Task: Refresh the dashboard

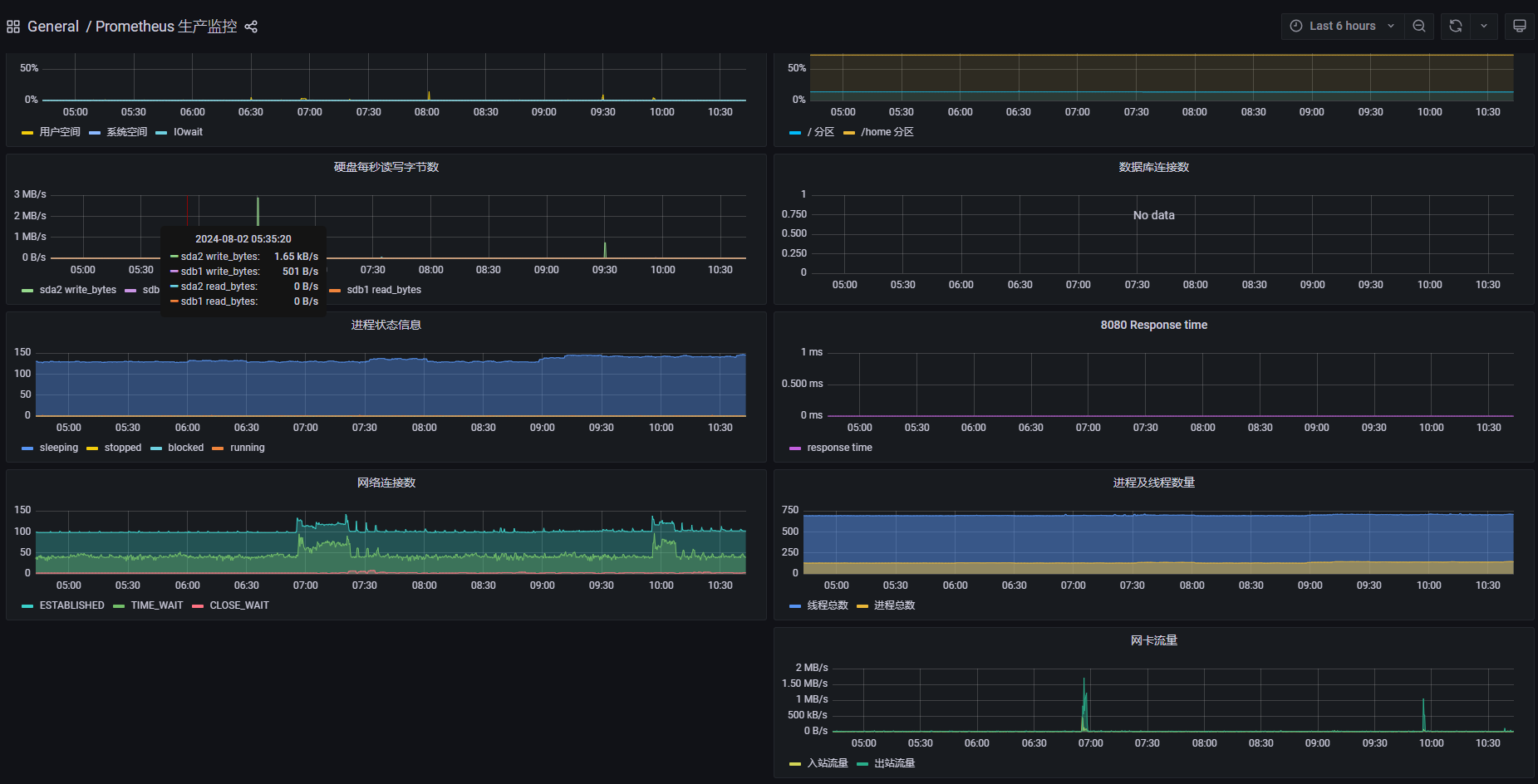Action: click(x=1456, y=26)
